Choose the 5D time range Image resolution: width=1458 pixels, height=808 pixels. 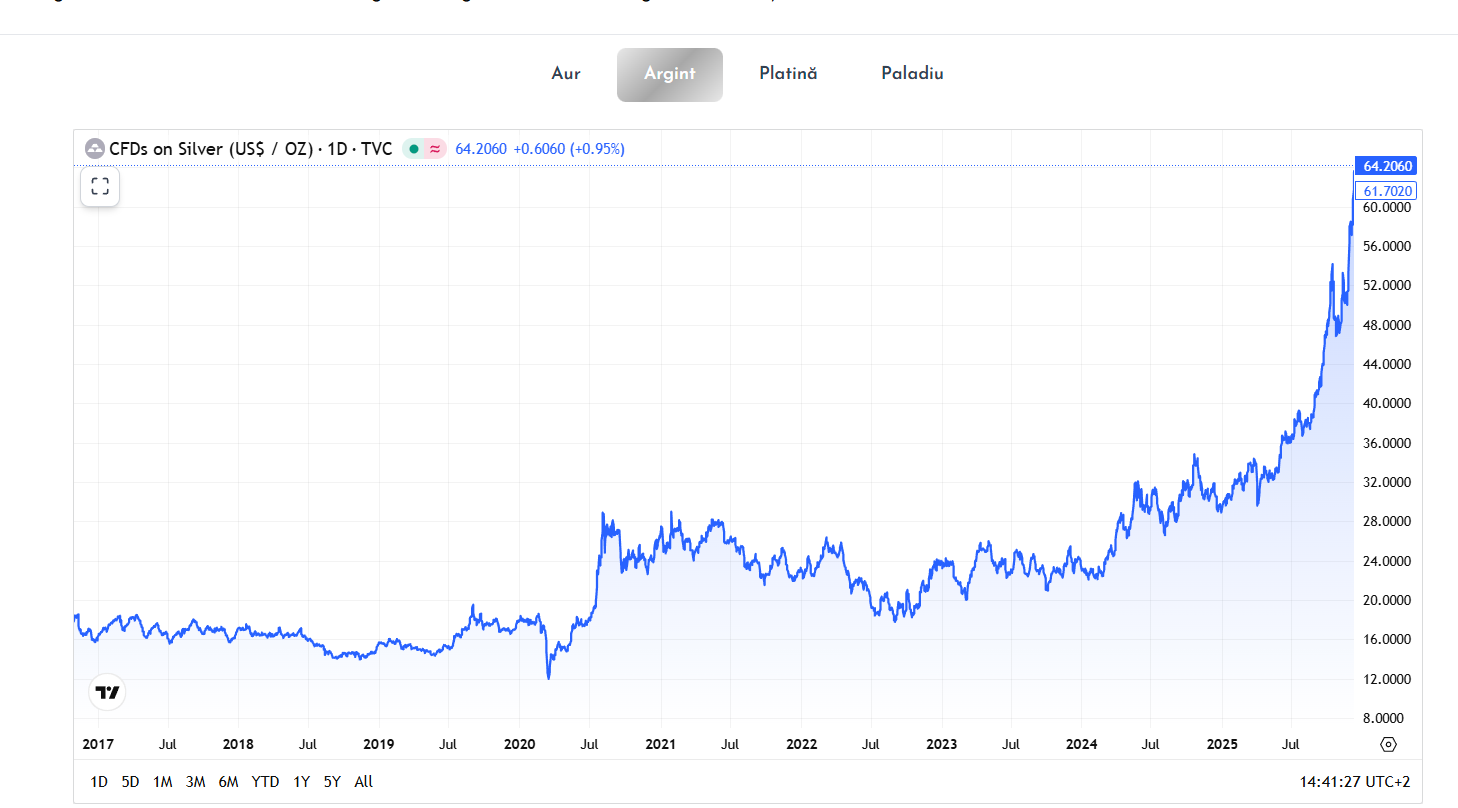click(130, 782)
